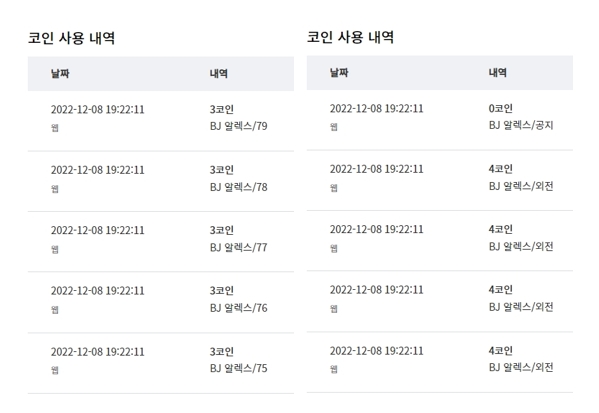The height and width of the screenshot is (413, 599).
Task: Open the BJ 알렉스/78 entry
Action: coord(238,187)
